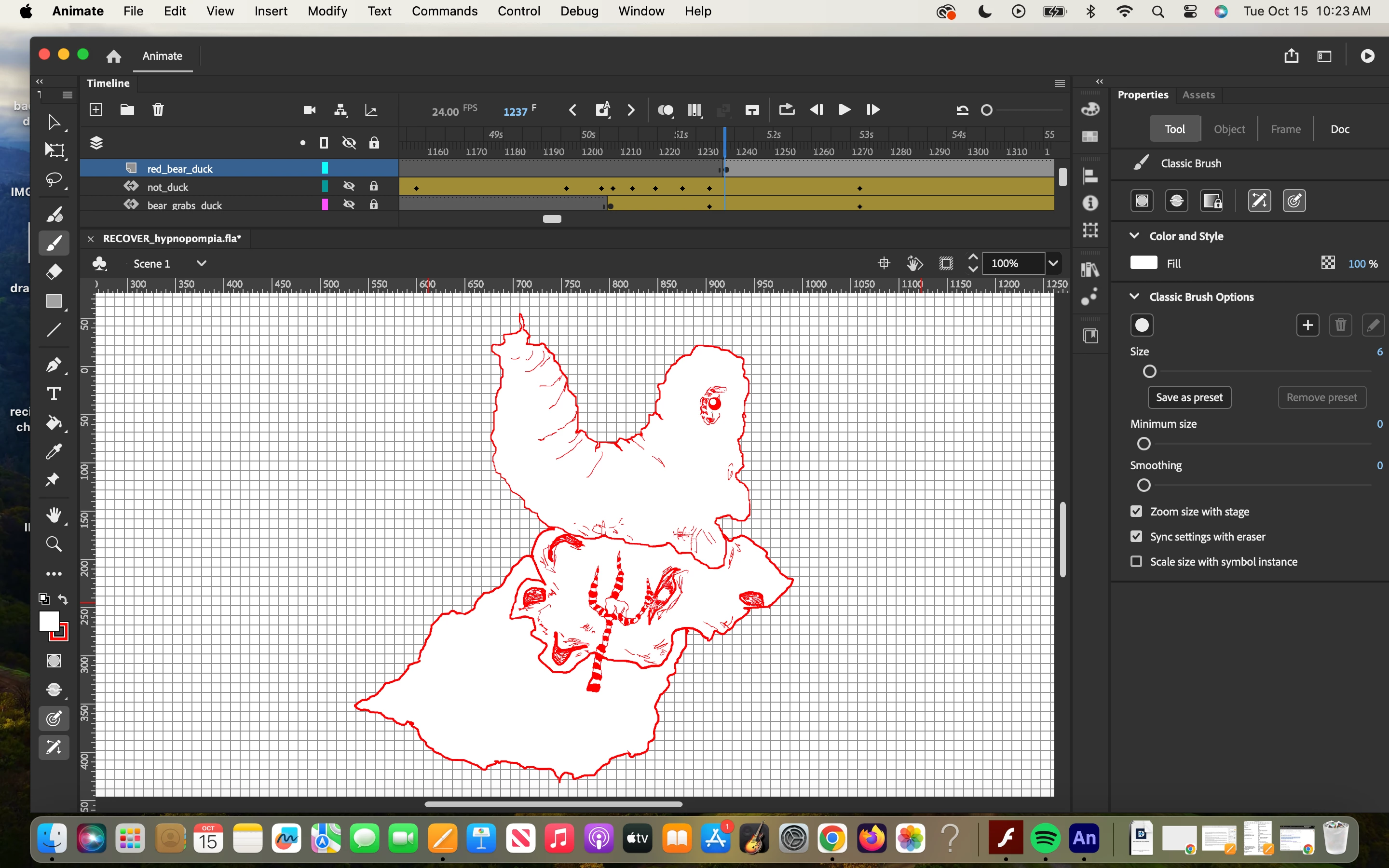
Task: Click the onion skin icon
Action: 665,110
